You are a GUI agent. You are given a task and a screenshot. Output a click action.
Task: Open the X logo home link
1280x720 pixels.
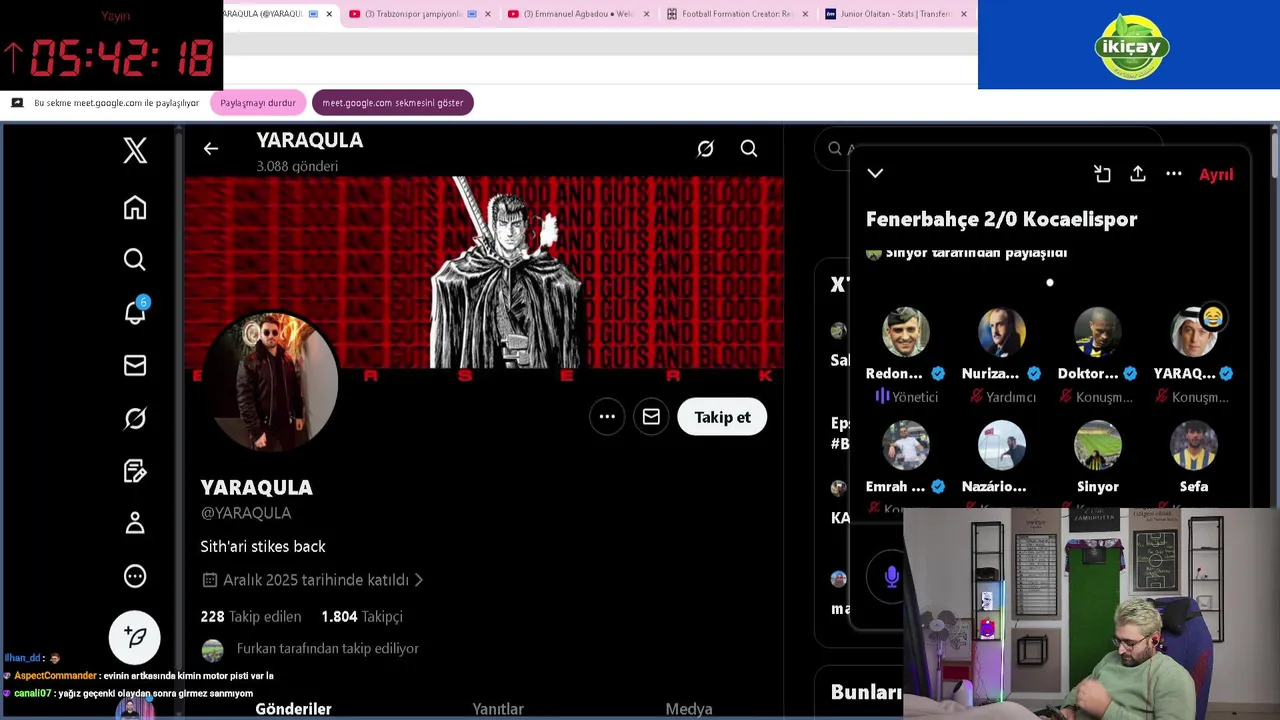coord(135,150)
